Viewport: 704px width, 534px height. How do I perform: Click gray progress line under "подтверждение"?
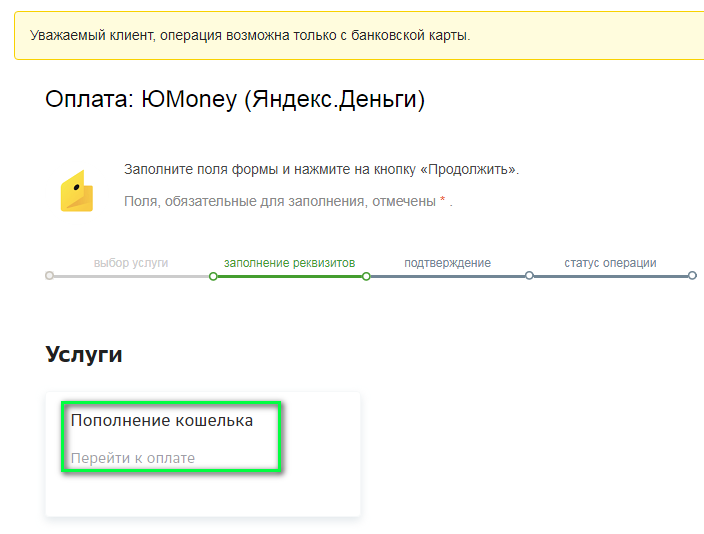(x=447, y=275)
